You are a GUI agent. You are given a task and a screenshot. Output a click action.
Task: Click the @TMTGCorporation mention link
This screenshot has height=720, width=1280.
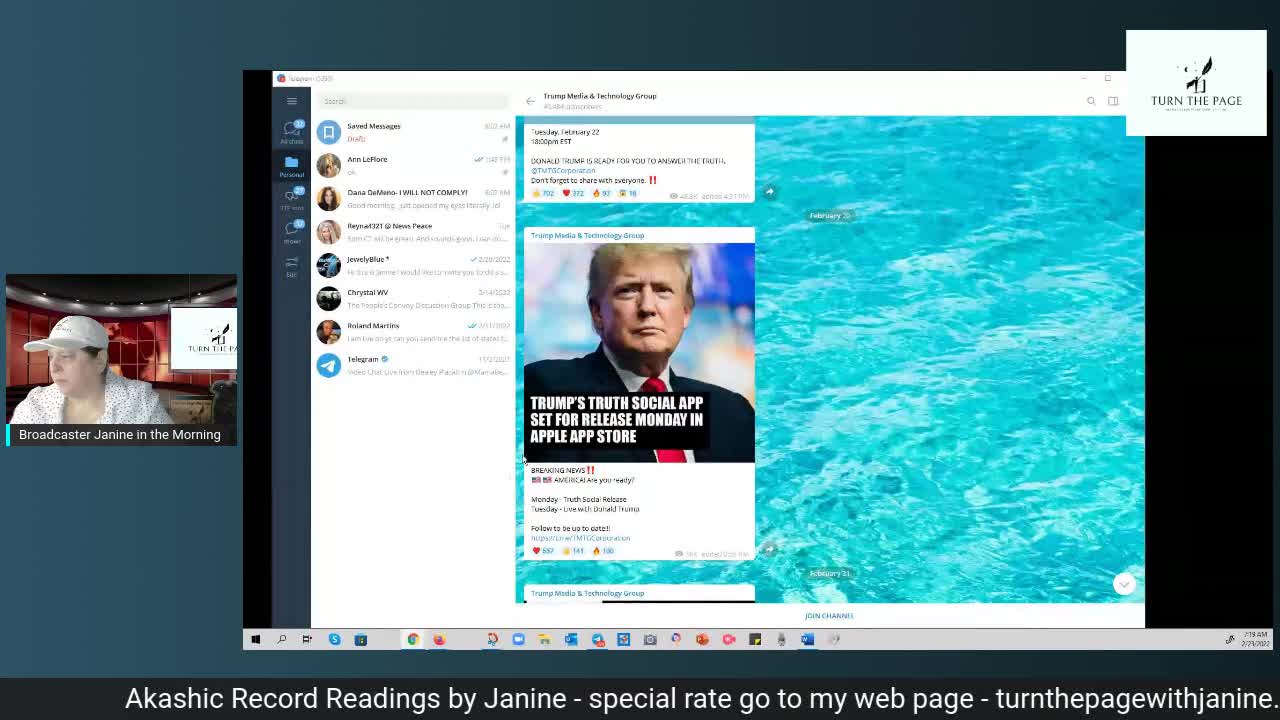(x=563, y=171)
